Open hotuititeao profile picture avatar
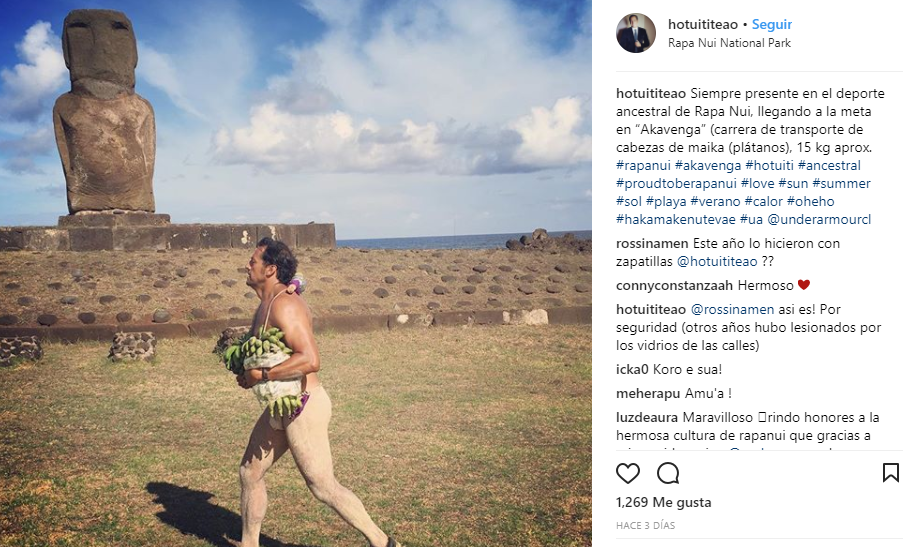 (636, 33)
